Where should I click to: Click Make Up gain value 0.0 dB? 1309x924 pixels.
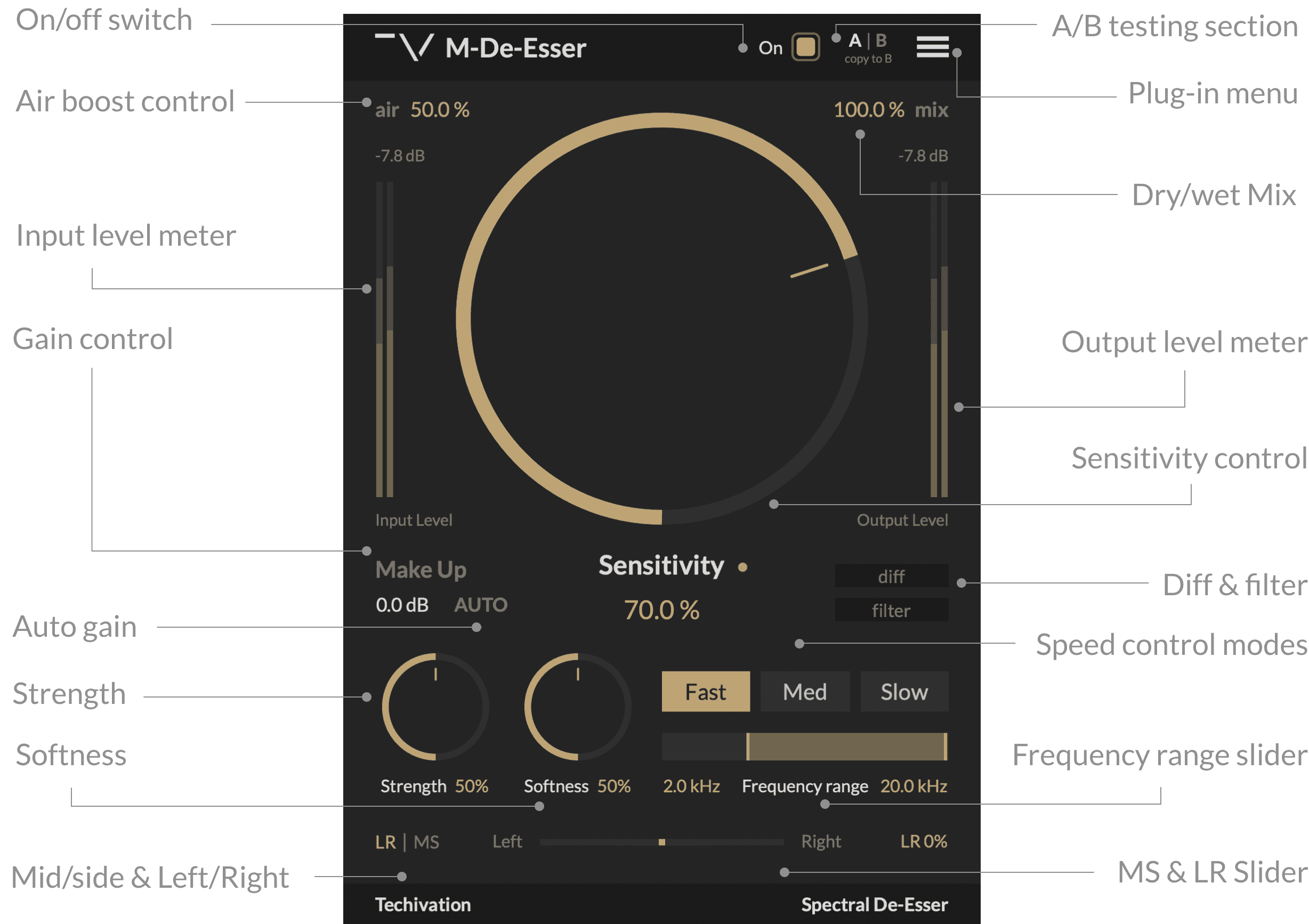point(402,605)
